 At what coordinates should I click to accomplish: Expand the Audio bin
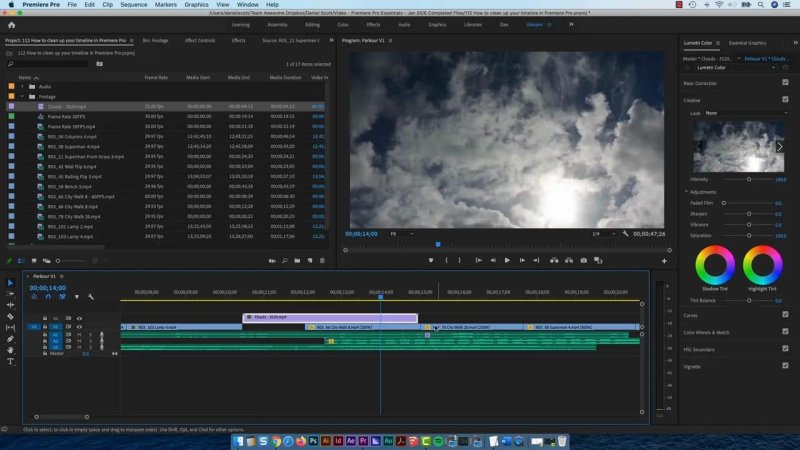point(22,87)
